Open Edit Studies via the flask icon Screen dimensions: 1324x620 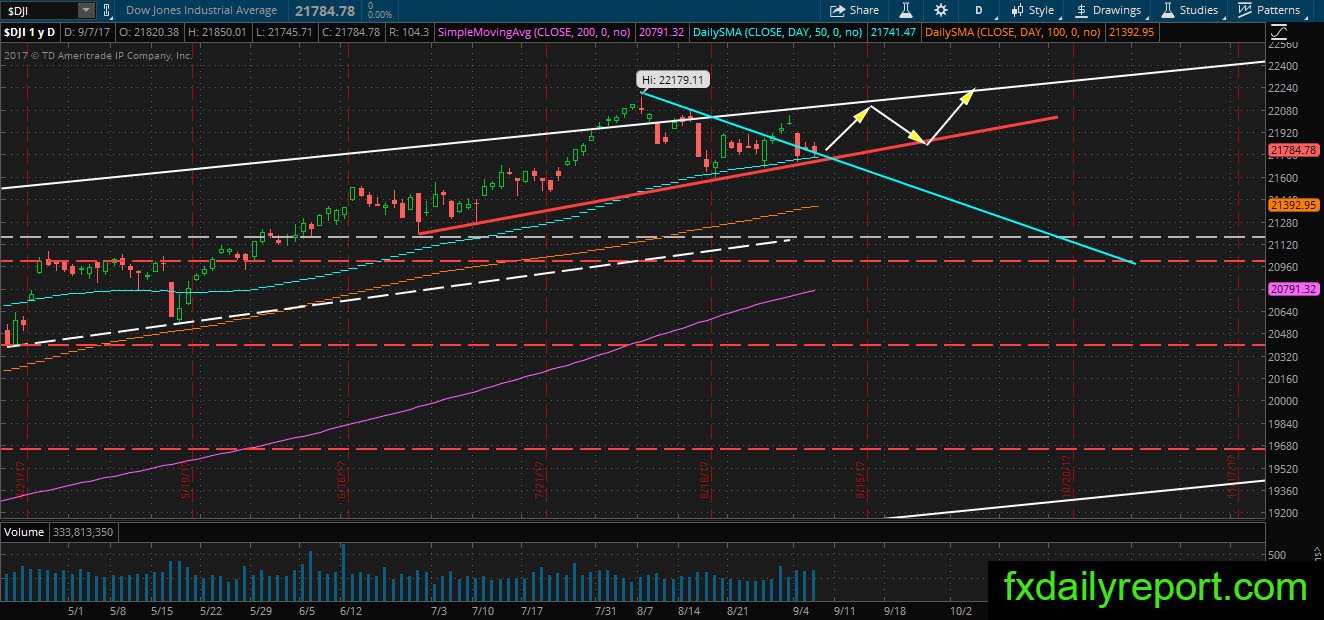(x=906, y=10)
